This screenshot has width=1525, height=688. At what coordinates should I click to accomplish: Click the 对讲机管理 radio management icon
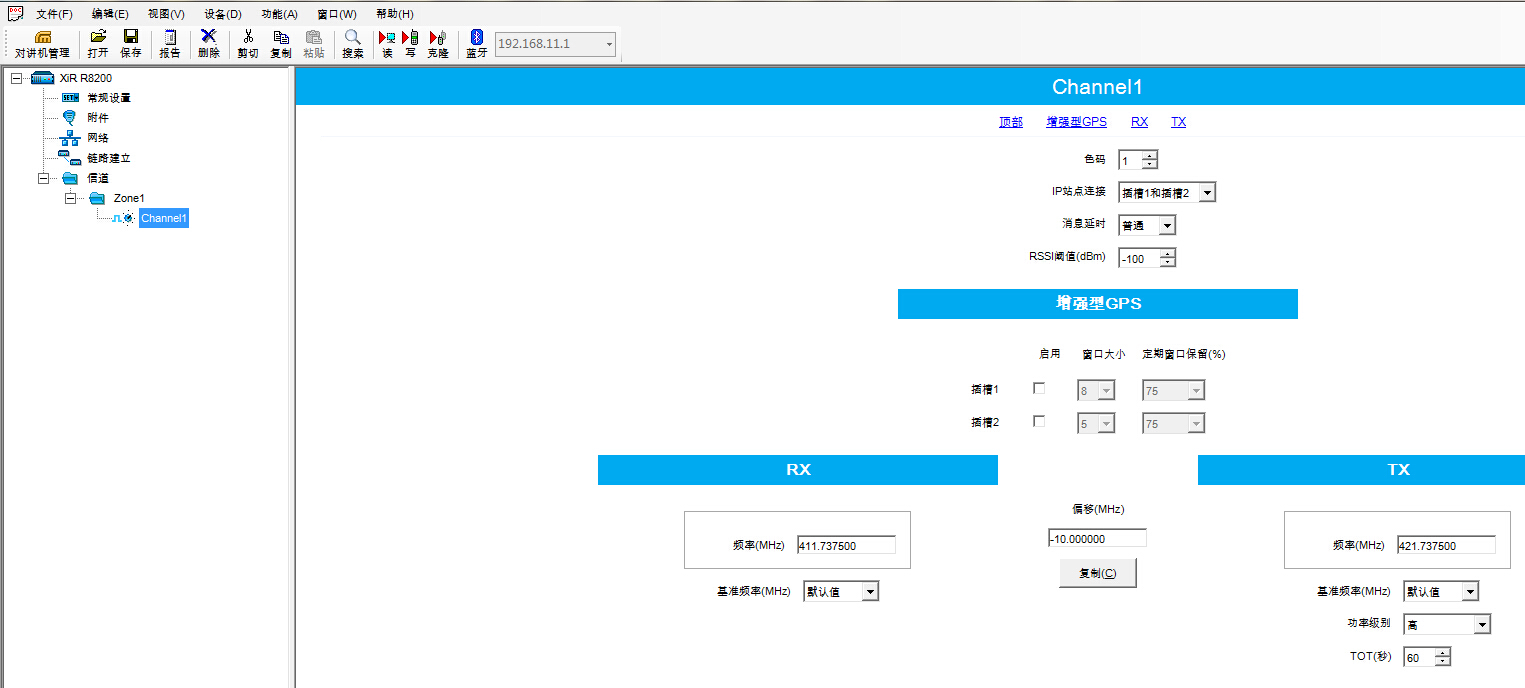click(x=42, y=44)
